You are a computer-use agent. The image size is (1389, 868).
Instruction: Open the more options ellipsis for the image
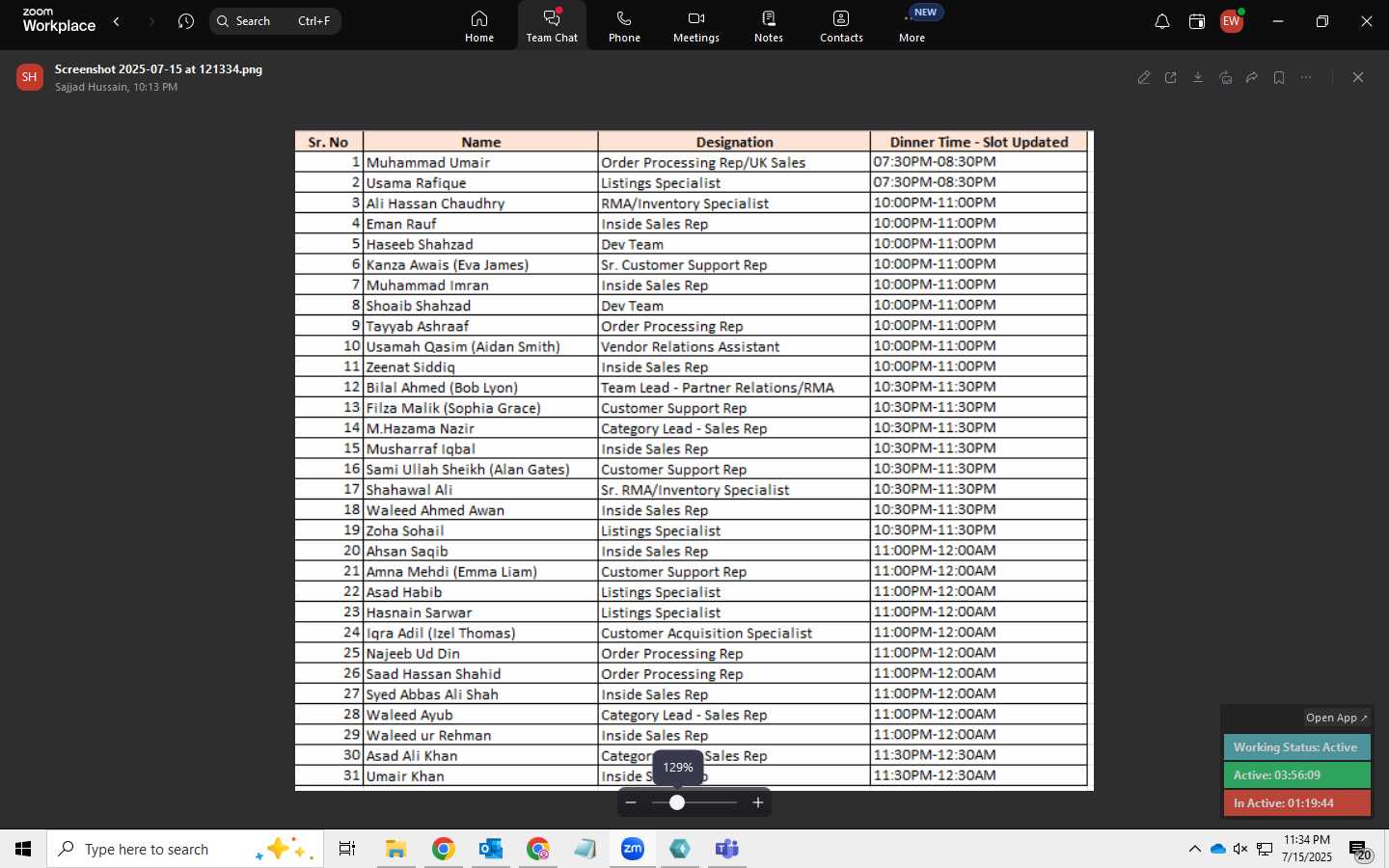coord(1306,78)
